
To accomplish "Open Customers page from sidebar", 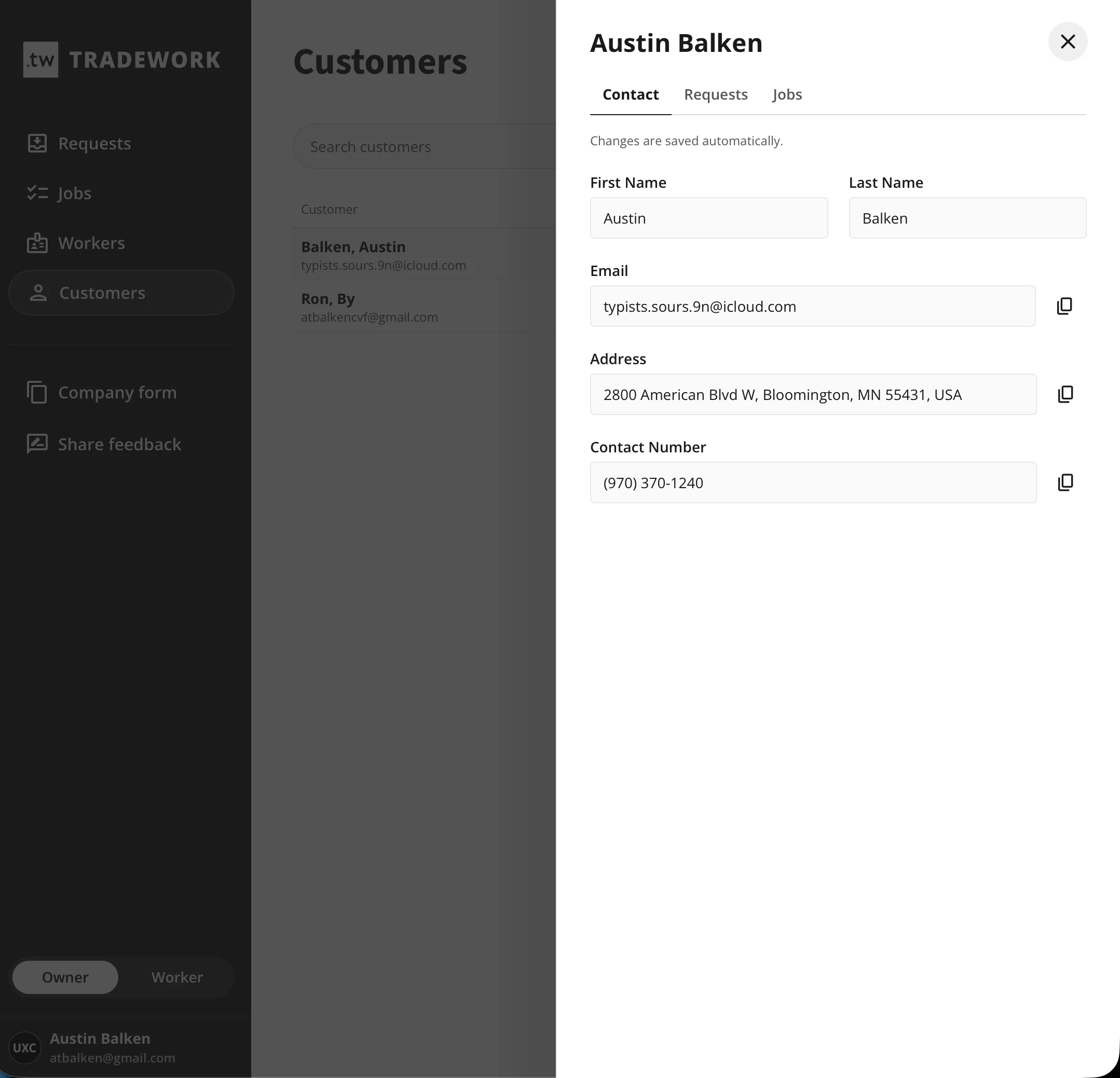I will pos(121,293).
